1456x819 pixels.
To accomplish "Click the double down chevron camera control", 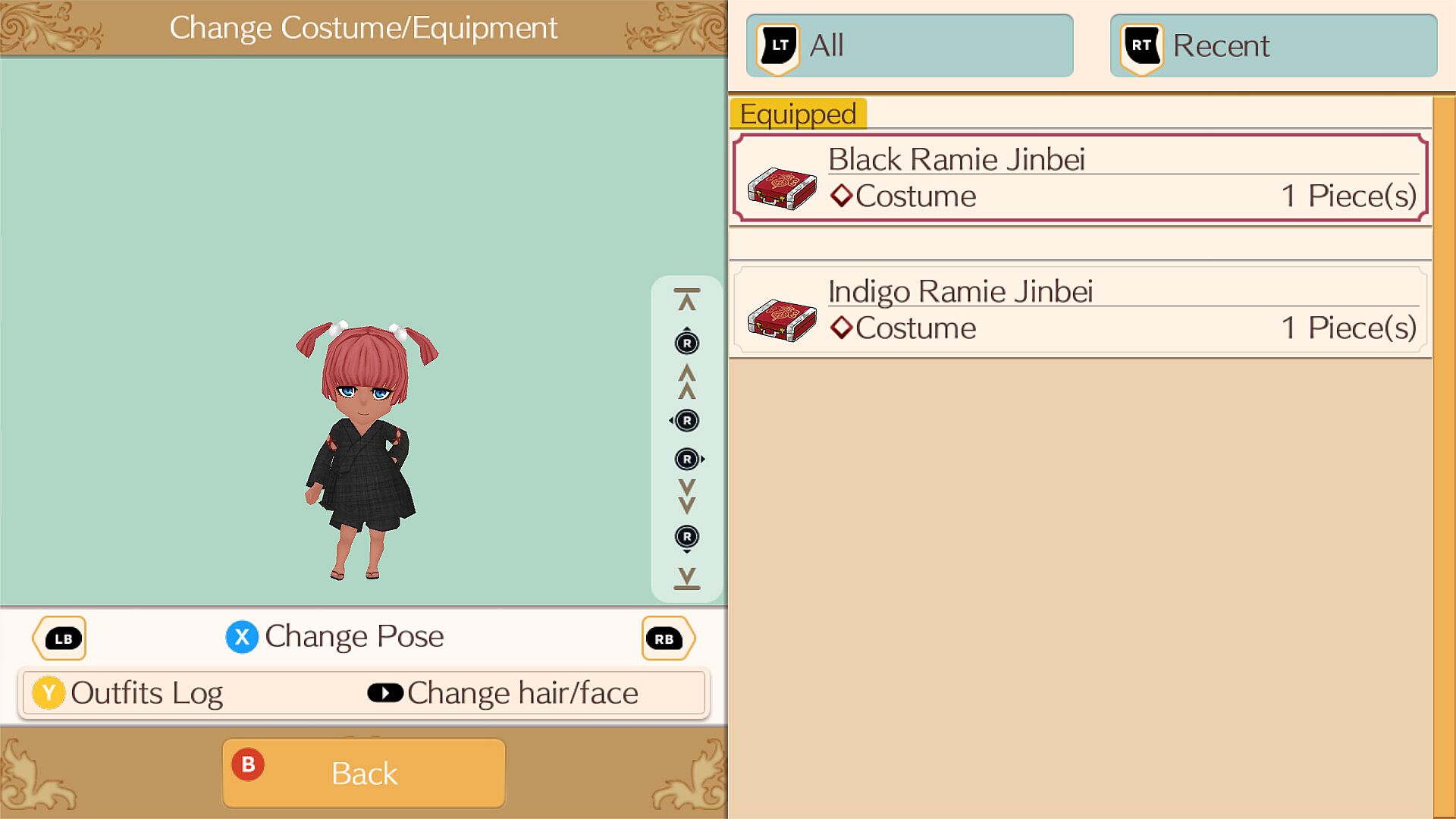I will [x=687, y=497].
